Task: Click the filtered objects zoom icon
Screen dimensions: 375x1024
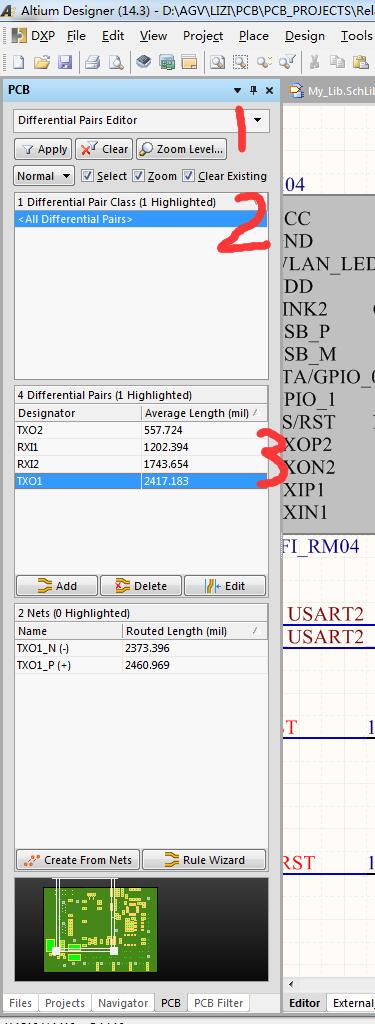Action: point(287,63)
